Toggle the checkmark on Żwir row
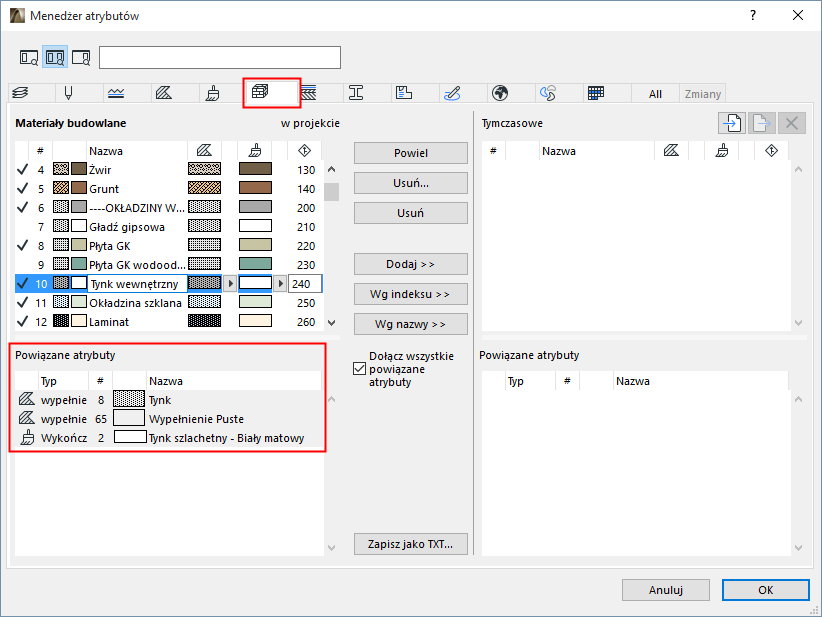This screenshot has width=822, height=617. 23,169
